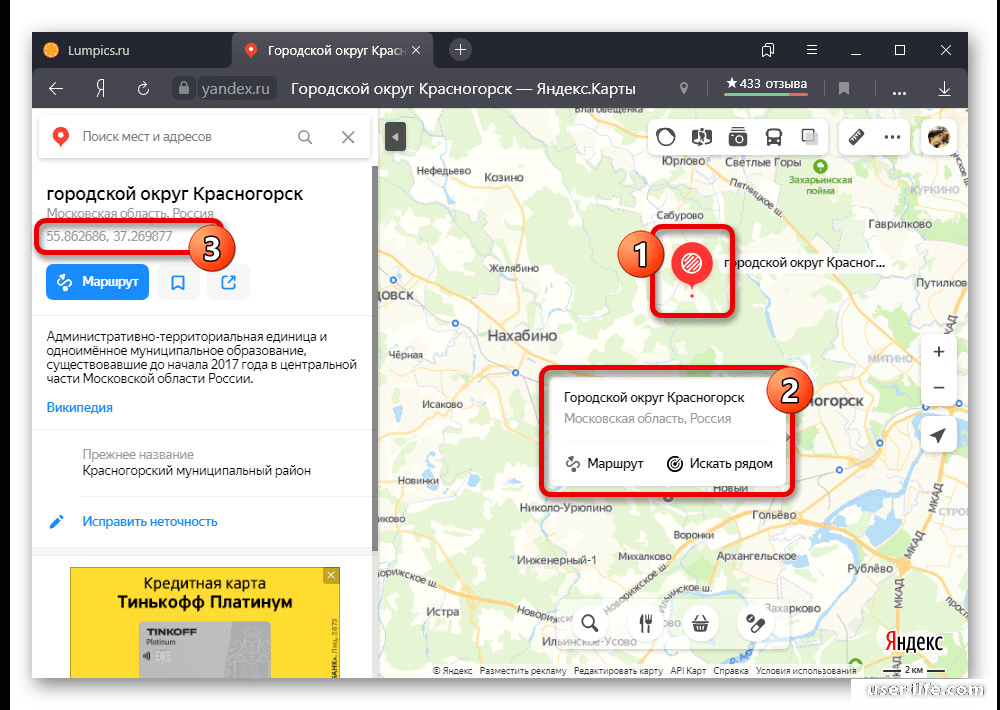1000x710 pixels.
Task: Click the Архангельское label on the map
Action: point(756,556)
